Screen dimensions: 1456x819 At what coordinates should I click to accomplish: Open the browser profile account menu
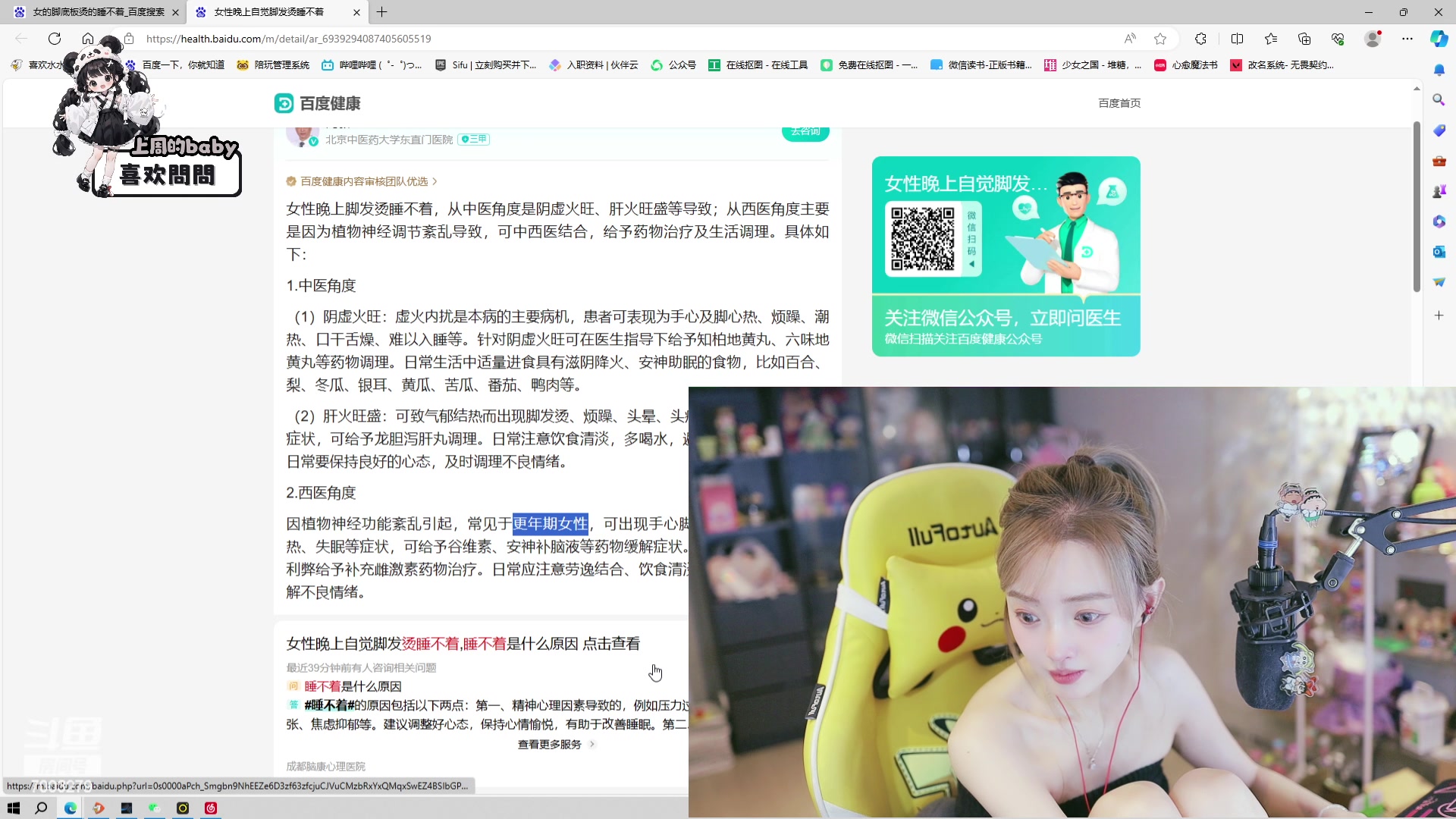point(1373,39)
